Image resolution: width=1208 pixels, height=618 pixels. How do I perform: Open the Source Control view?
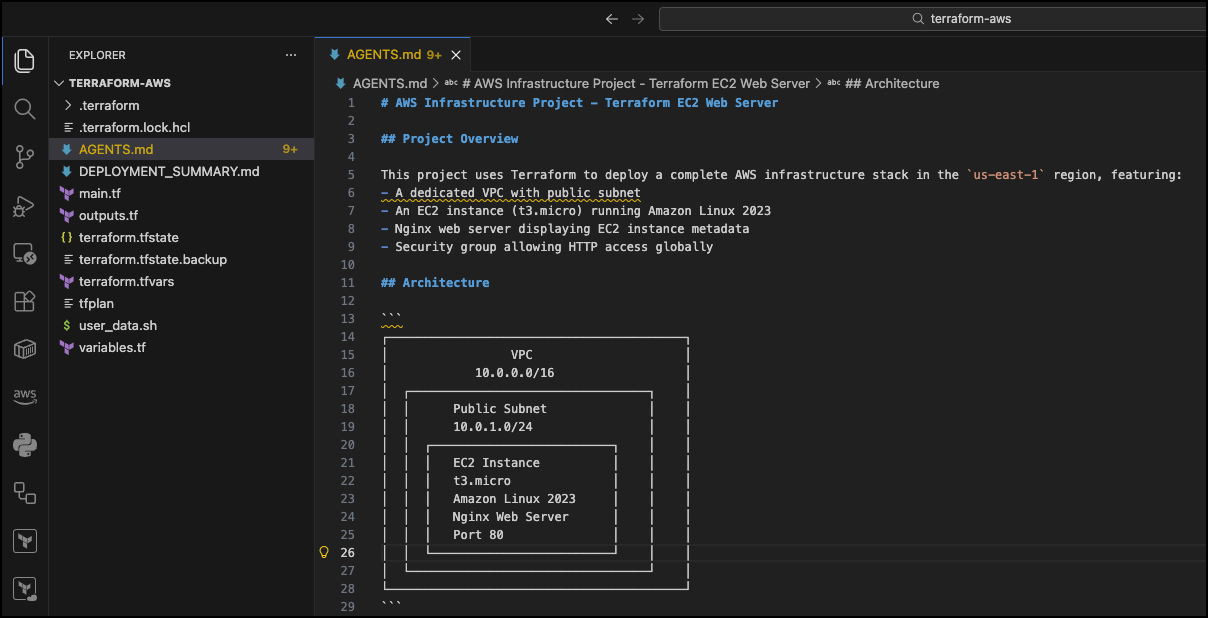(25, 157)
